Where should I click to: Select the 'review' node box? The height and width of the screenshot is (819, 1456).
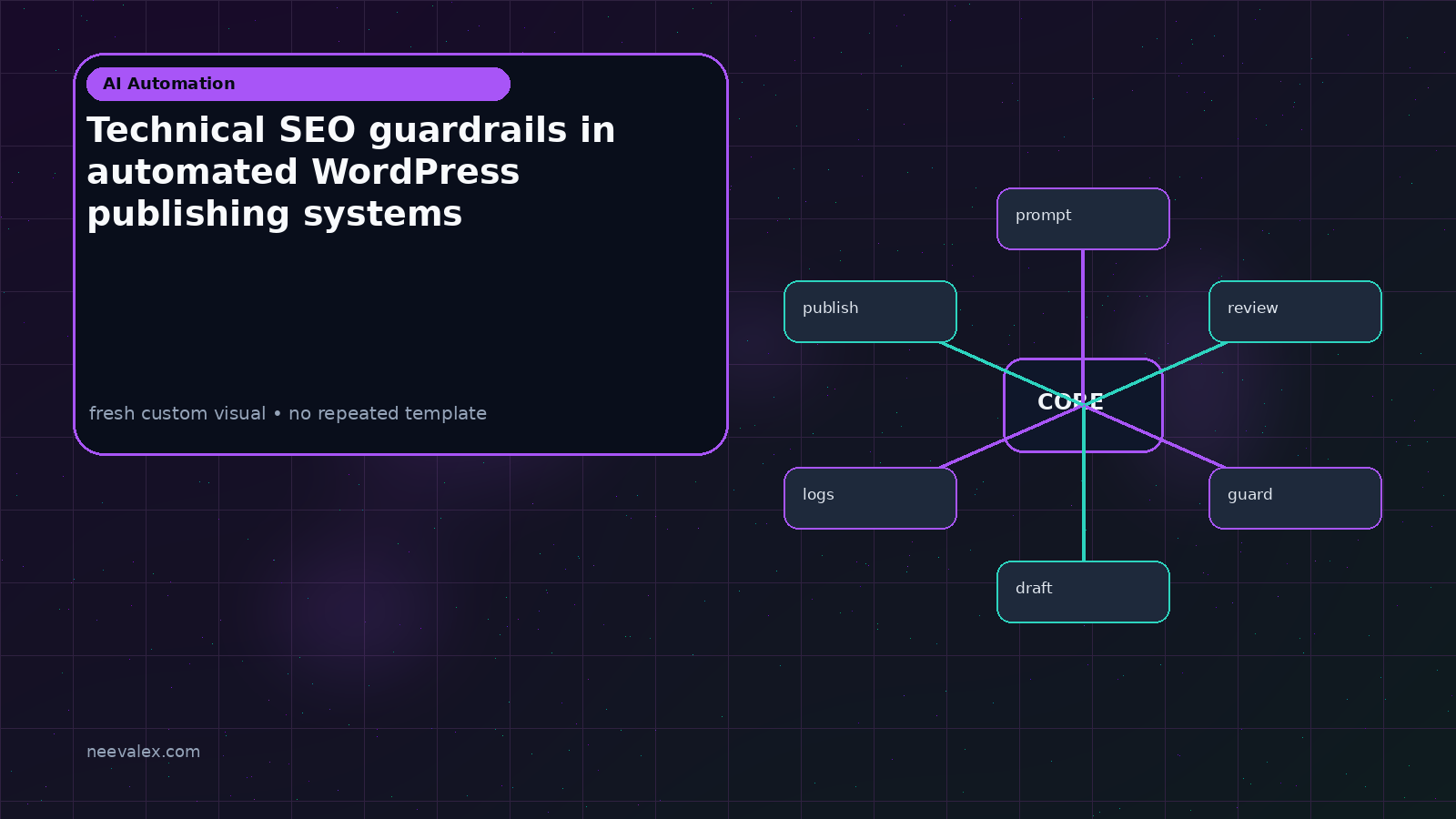(x=1295, y=311)
